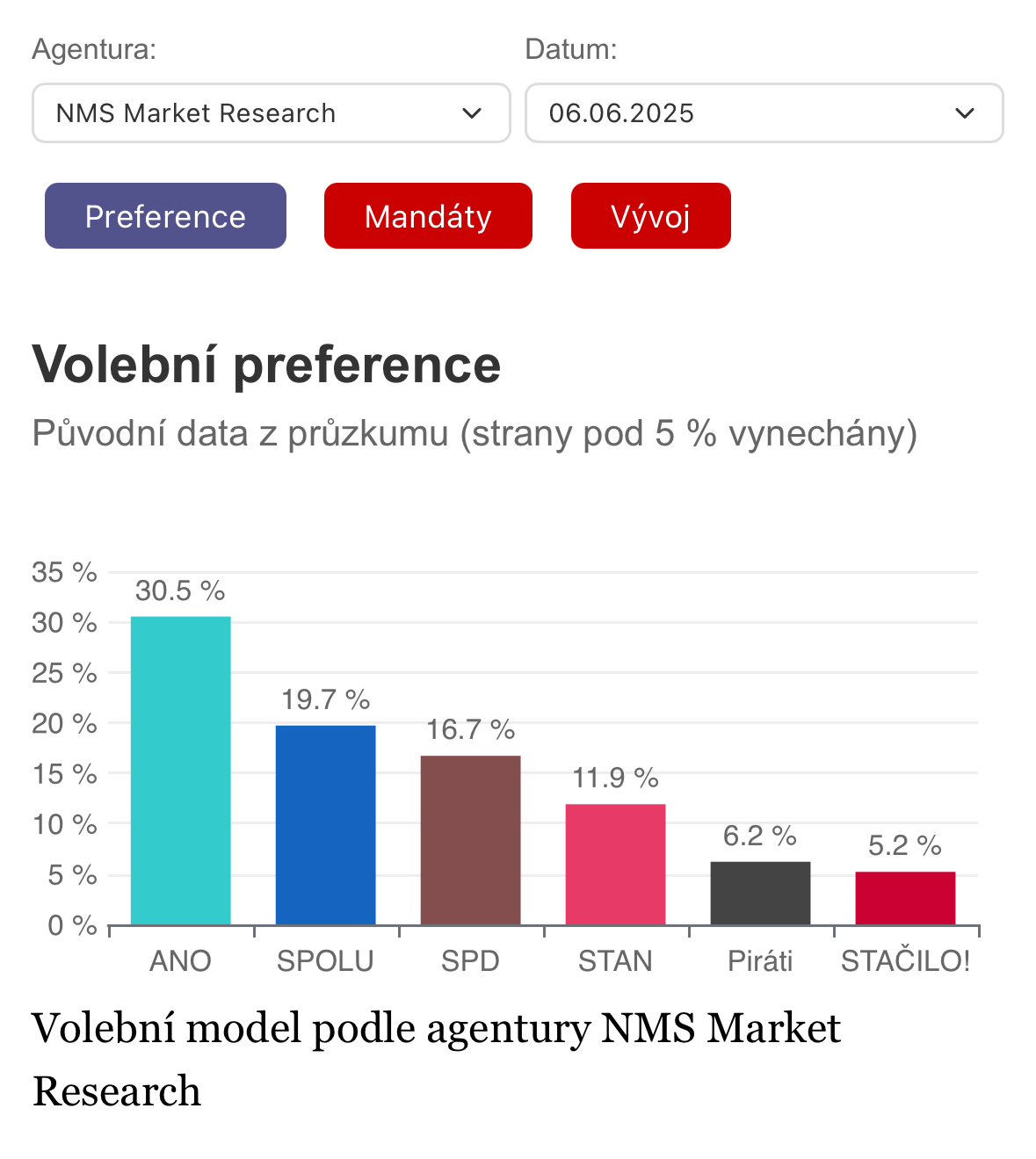The height and width of the screenshot is (1159, 1036).
Task: Click the ANO axis label
Action: [x=180, y=960]
